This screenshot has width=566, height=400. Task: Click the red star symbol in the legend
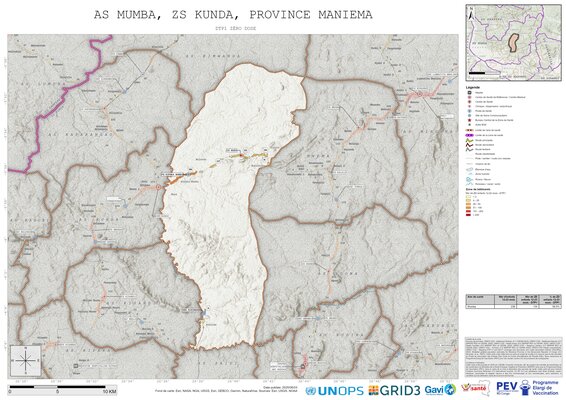[x=469, y=120]
